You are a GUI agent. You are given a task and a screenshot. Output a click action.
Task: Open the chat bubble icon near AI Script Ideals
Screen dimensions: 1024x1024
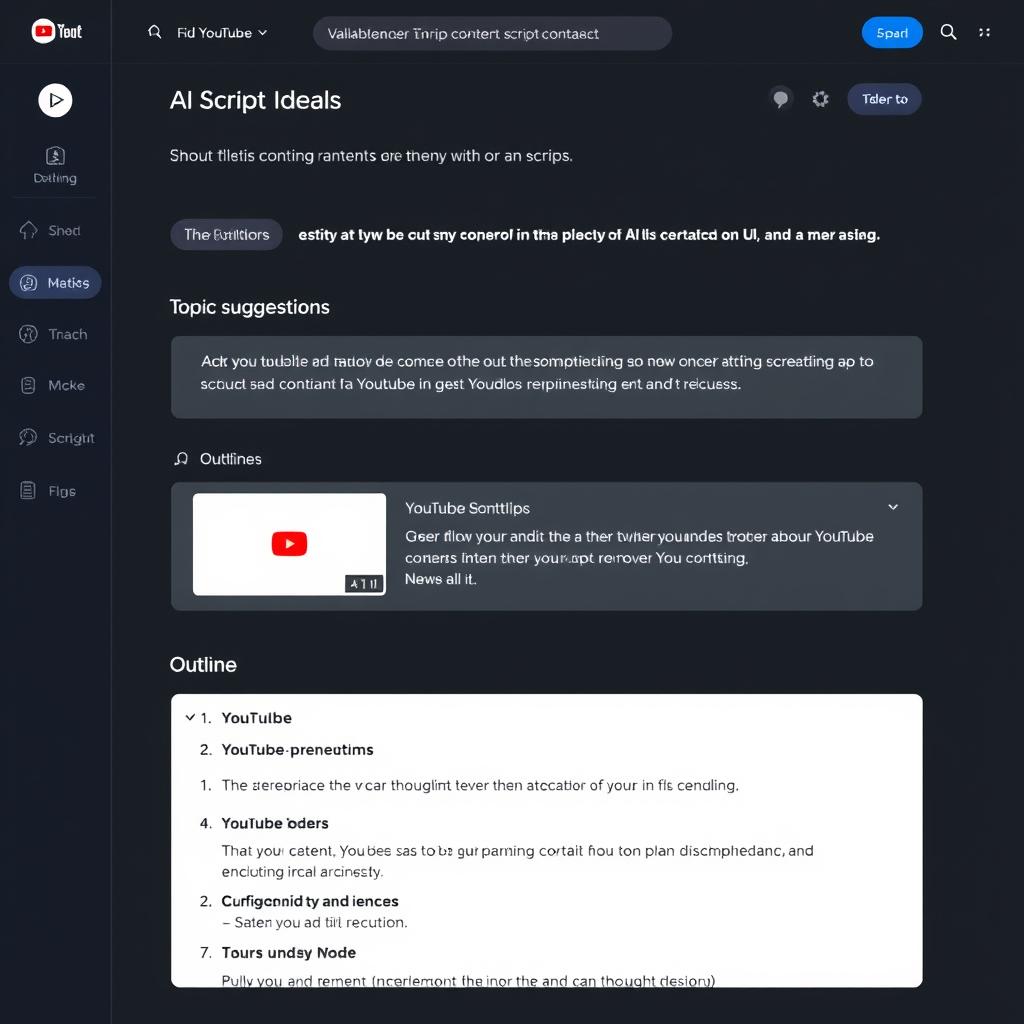[781, 99]
